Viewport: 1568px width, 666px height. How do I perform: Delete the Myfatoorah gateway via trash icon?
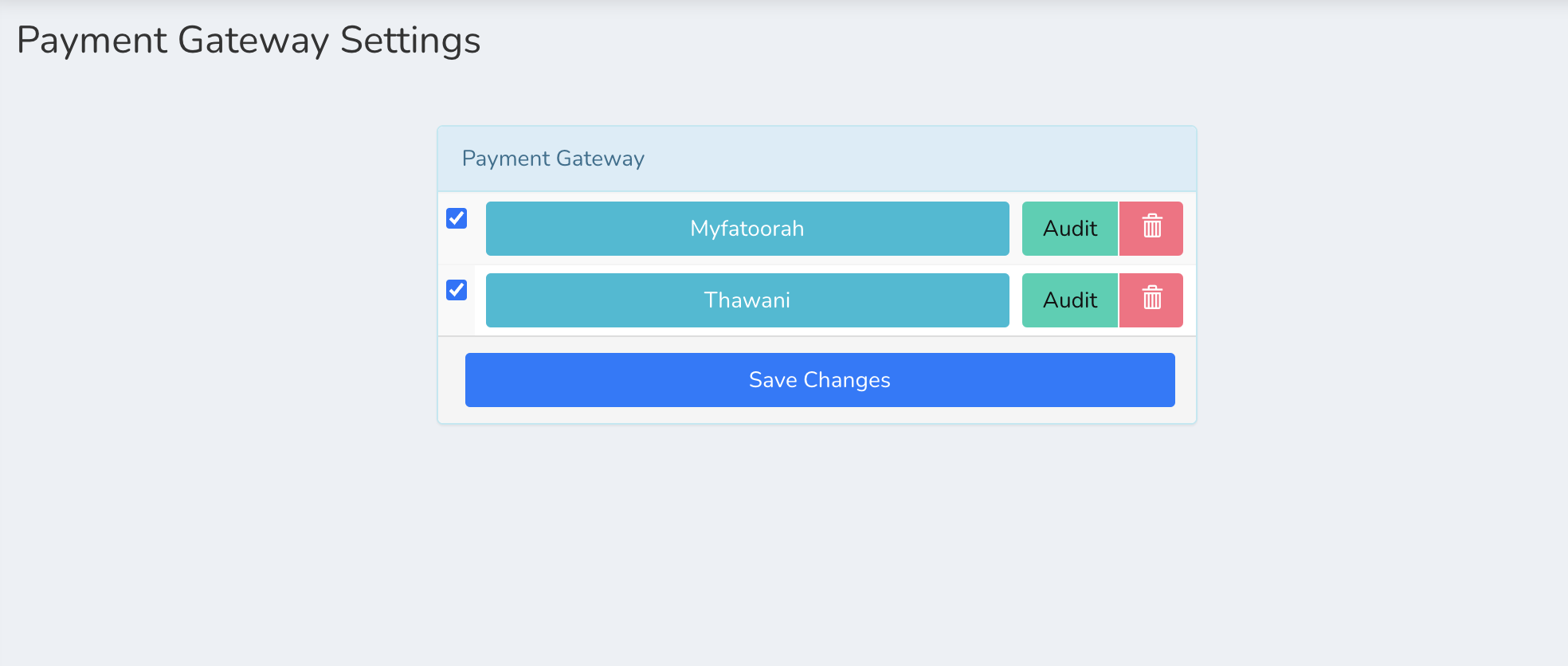tap(1151, 229)
